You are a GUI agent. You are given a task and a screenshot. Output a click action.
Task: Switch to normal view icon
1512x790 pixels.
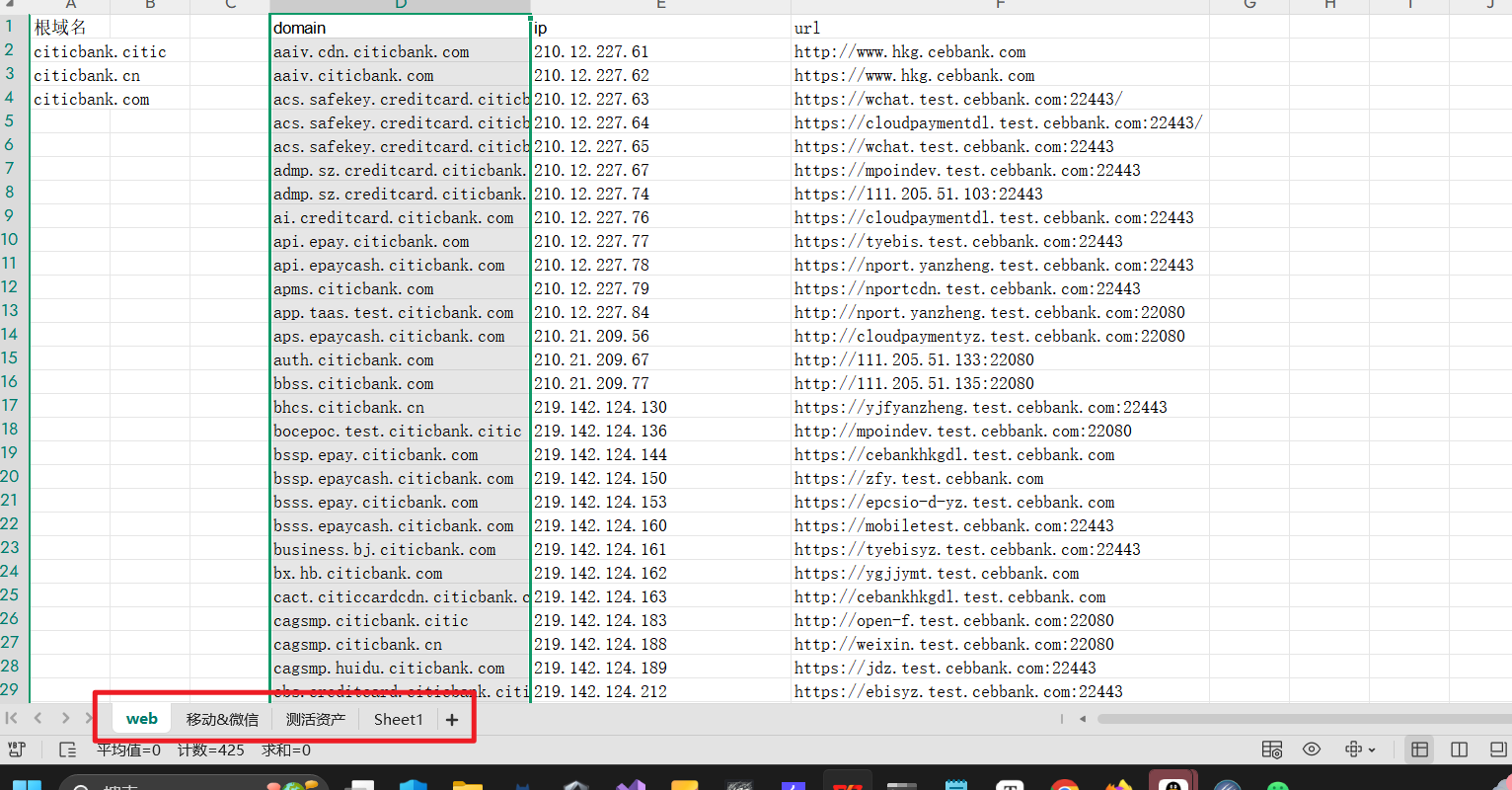(x=1420, y=750)
